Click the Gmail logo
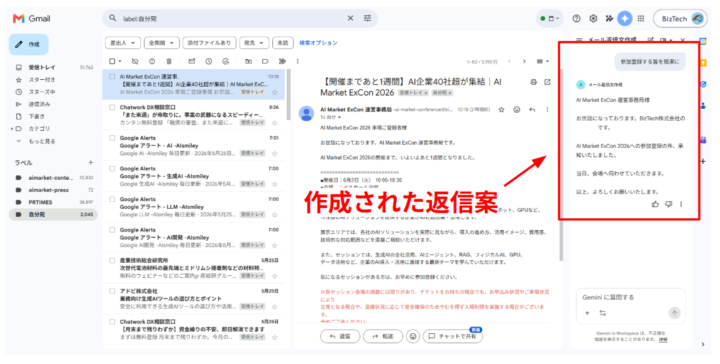 point(31,18)
